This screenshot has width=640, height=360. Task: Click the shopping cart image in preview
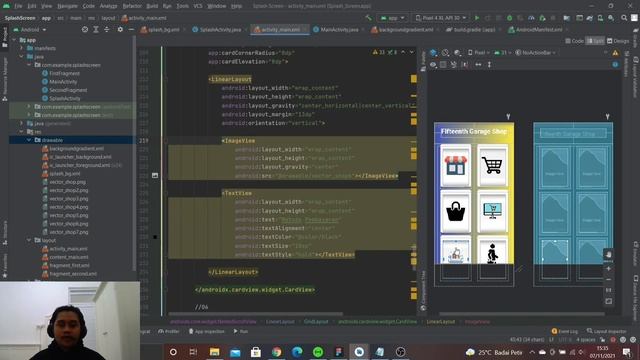(492, 165)
